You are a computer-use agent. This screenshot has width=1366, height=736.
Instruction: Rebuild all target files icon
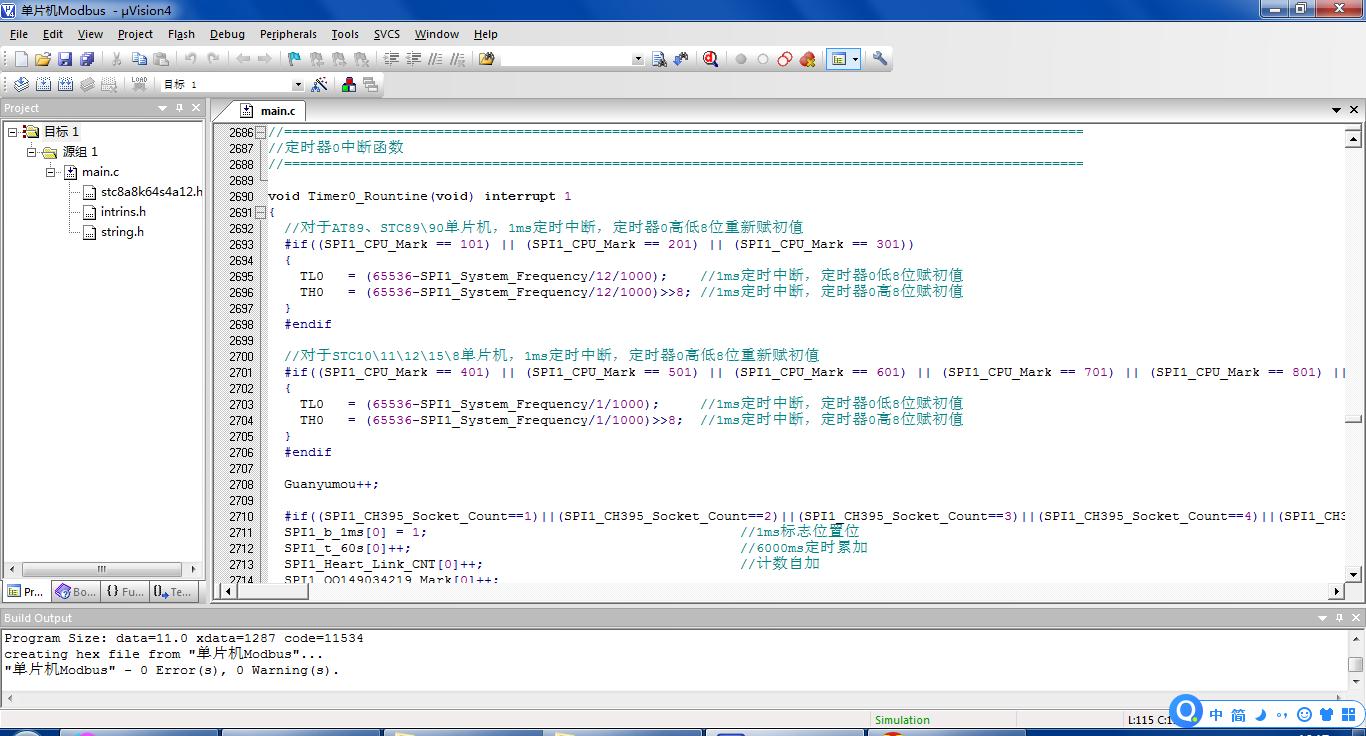pyautogui.click(x=65, y=85)
